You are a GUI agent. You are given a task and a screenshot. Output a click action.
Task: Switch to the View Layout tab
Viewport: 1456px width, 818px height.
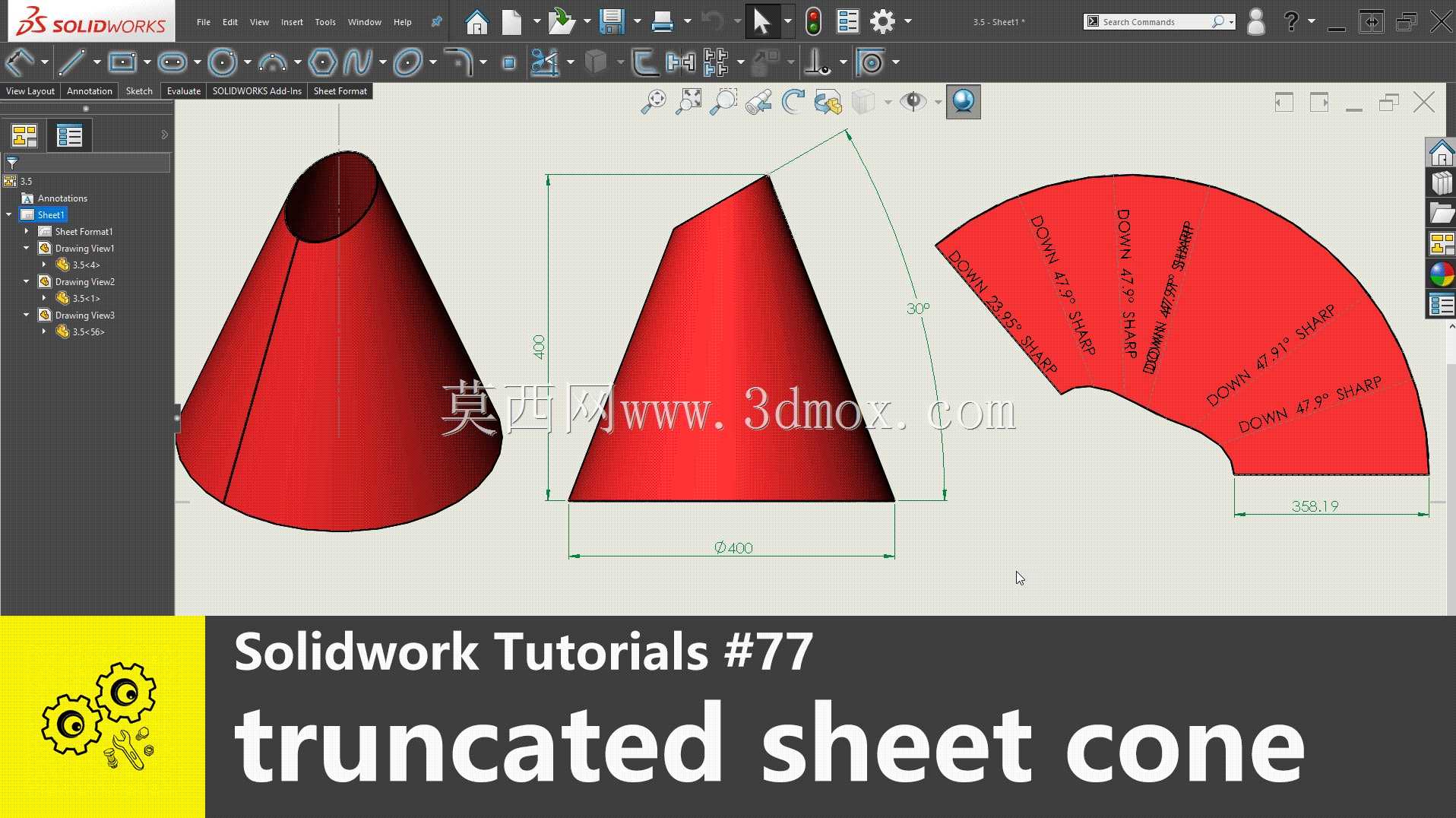click(x=30, y=91)
